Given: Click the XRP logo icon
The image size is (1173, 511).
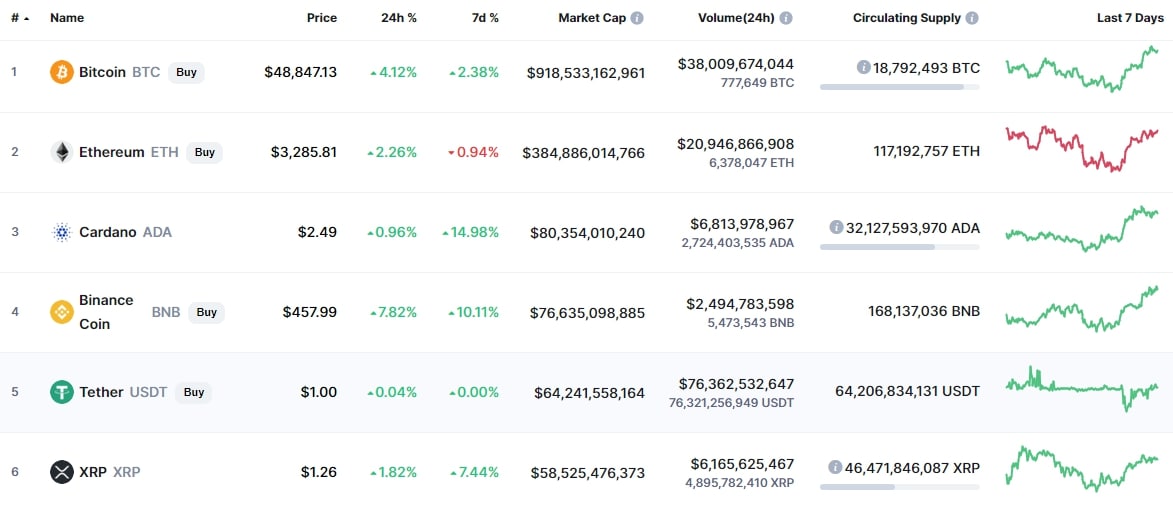Looking at the screenshot, I should click(61, 472).
